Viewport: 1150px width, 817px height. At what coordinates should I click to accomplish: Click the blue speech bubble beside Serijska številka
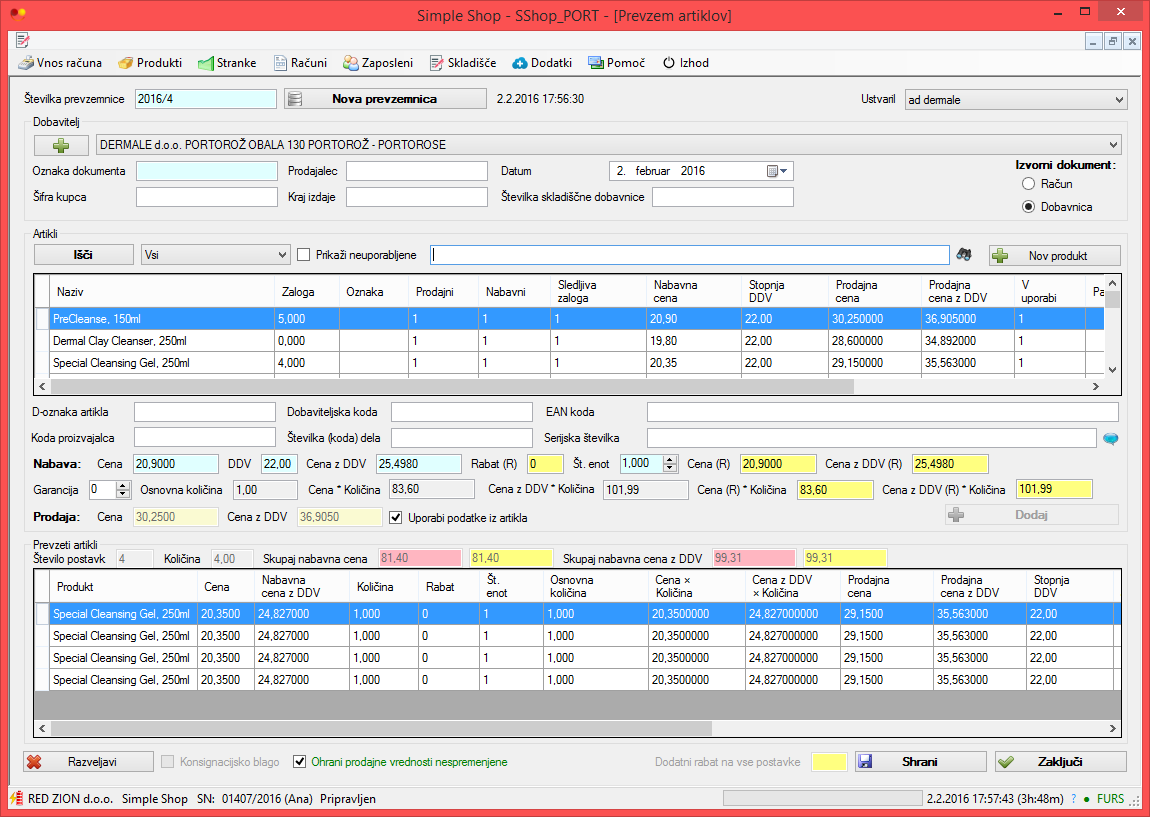(x=1111, y=439)
